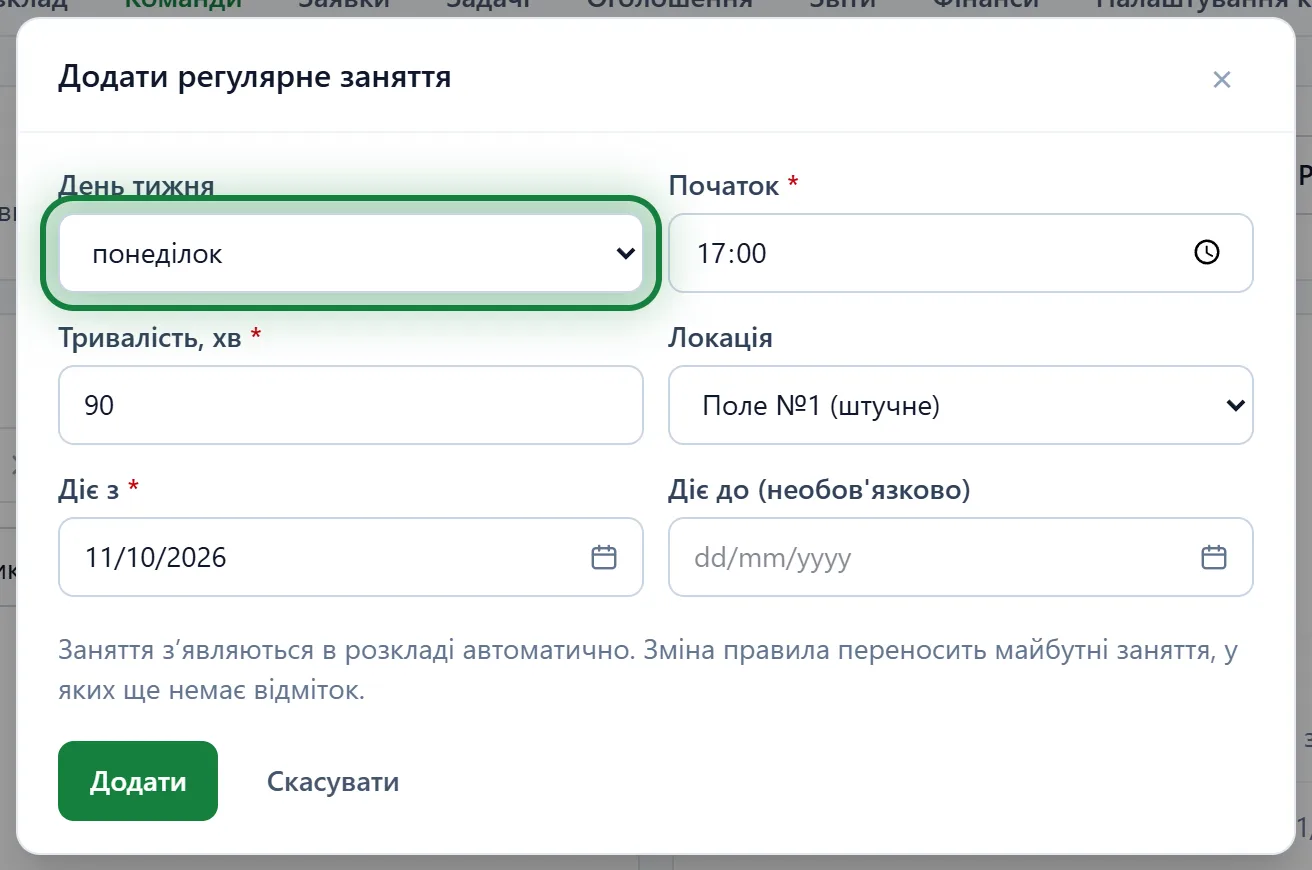Click the dialog title Додати регулярне заняття
This screenshot has height=870, width=1312.
pos(254,77)
